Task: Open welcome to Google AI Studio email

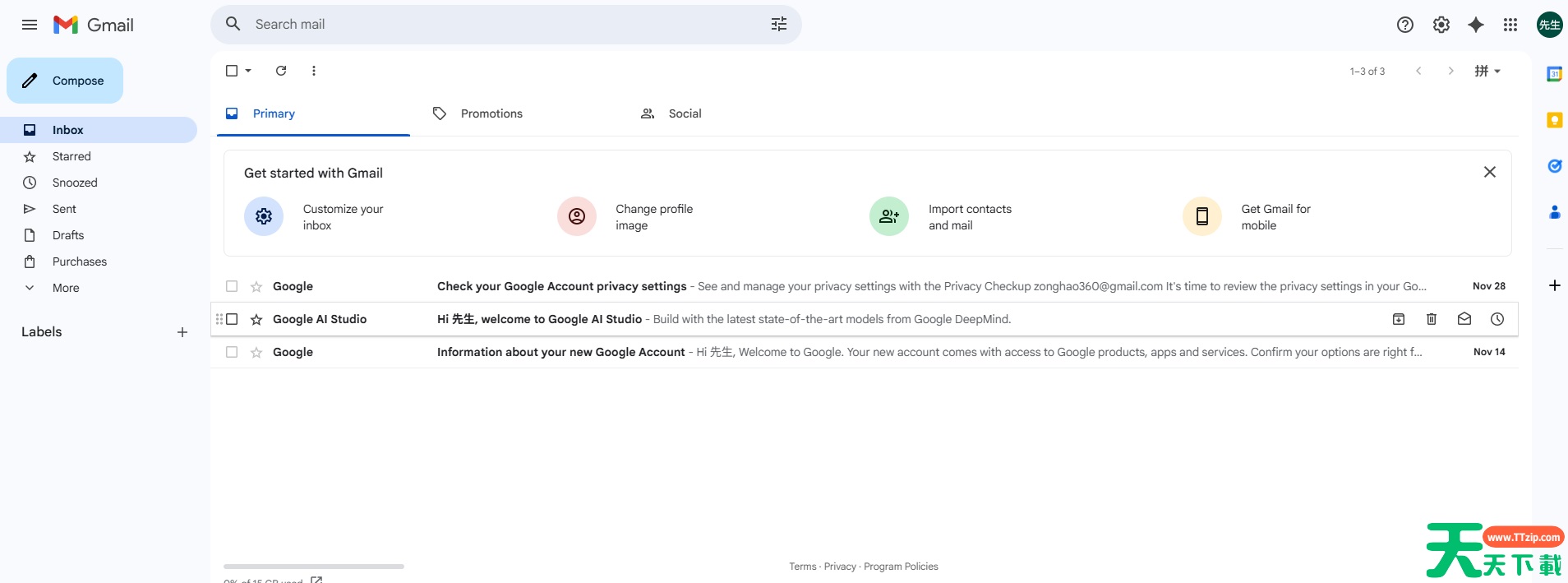Action: pyautogui.click(x=865, y=319)
